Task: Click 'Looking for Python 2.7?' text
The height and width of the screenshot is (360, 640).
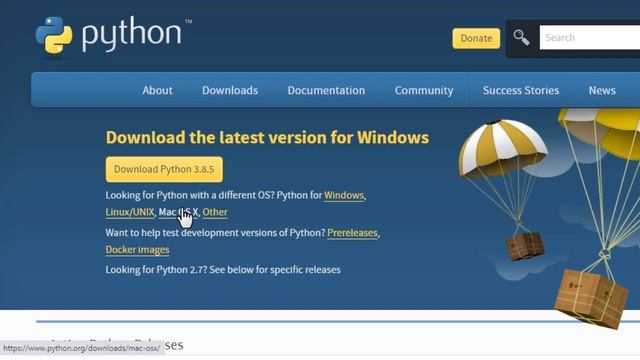Action: (156, 270)
